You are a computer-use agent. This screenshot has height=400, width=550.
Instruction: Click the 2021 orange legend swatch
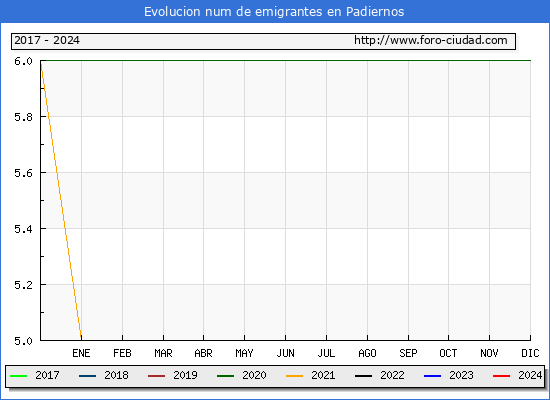[x=294, y=376]
